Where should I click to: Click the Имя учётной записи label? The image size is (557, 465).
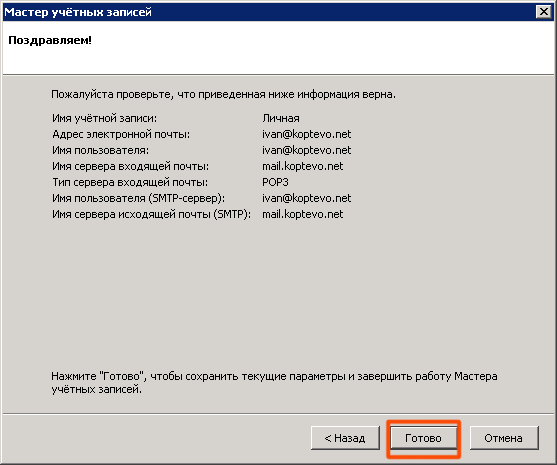click(104, 118)
